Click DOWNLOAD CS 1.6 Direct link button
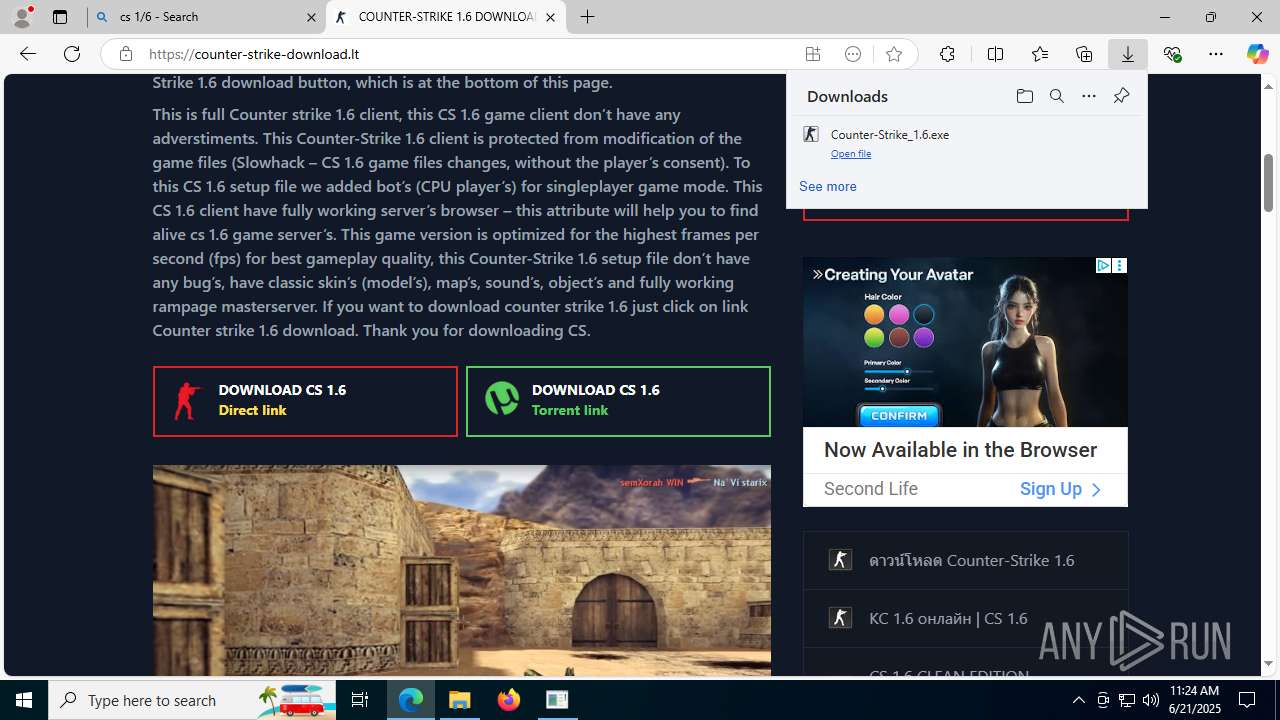 [x=305, y=401]
